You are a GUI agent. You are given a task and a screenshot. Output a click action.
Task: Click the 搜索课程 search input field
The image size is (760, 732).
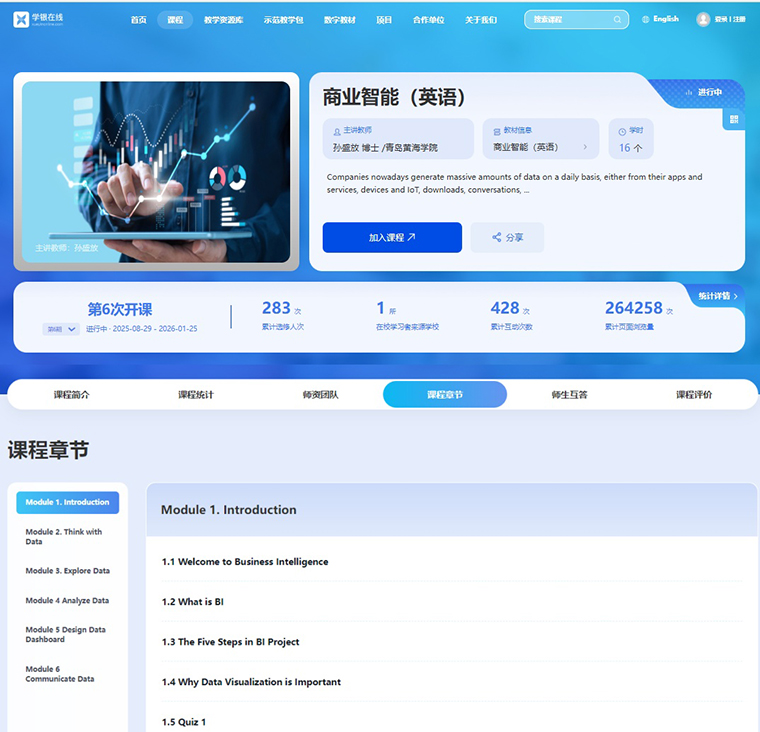[x=570, y=19]
